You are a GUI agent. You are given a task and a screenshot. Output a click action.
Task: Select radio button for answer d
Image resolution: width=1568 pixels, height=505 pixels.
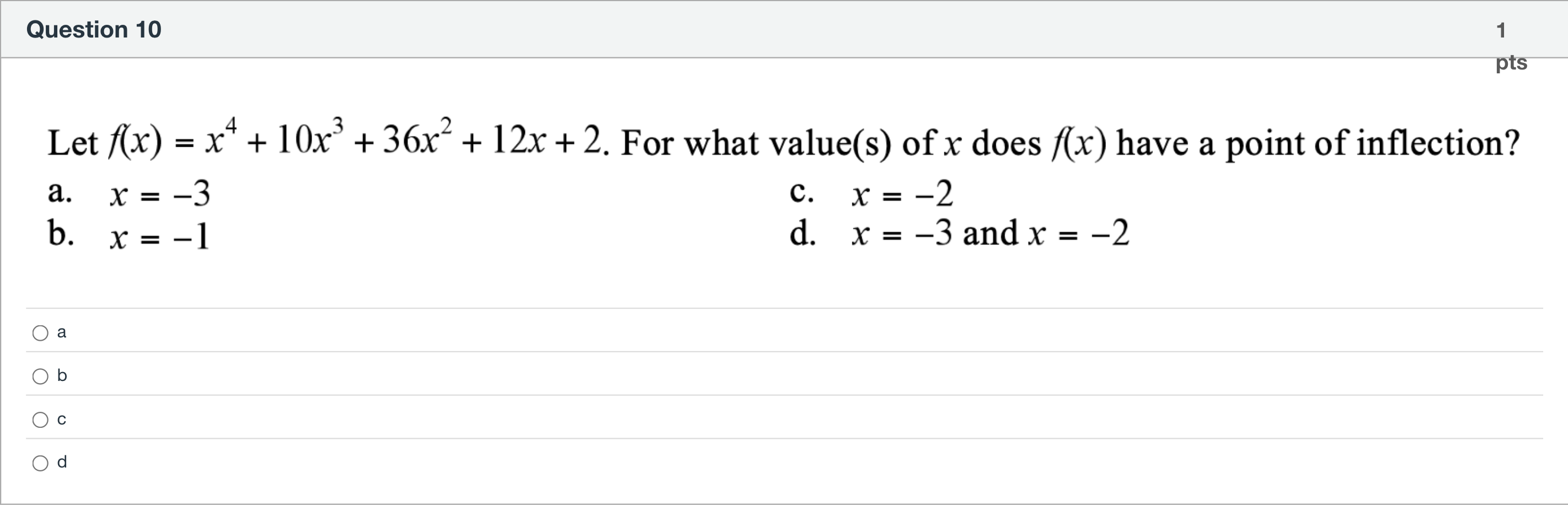[x=39, y=463]
